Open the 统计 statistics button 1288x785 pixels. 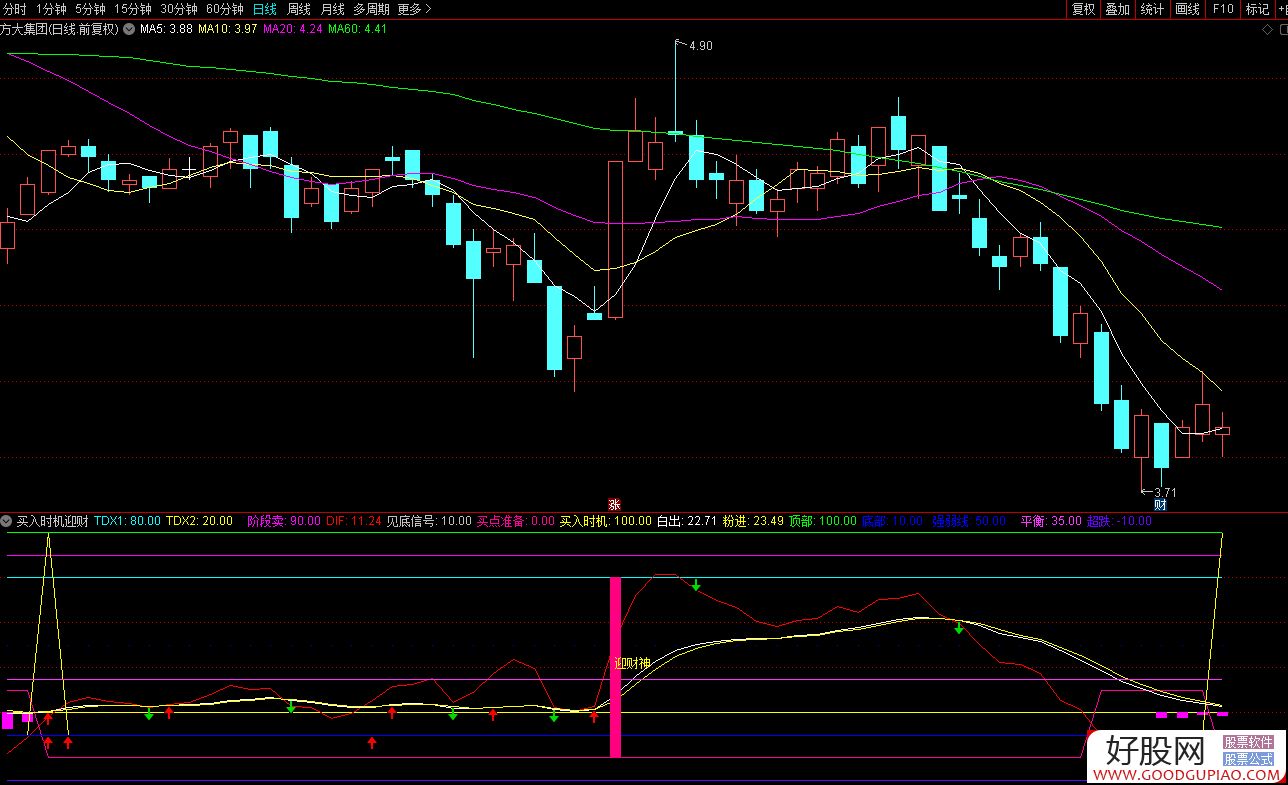(1152, 9)
